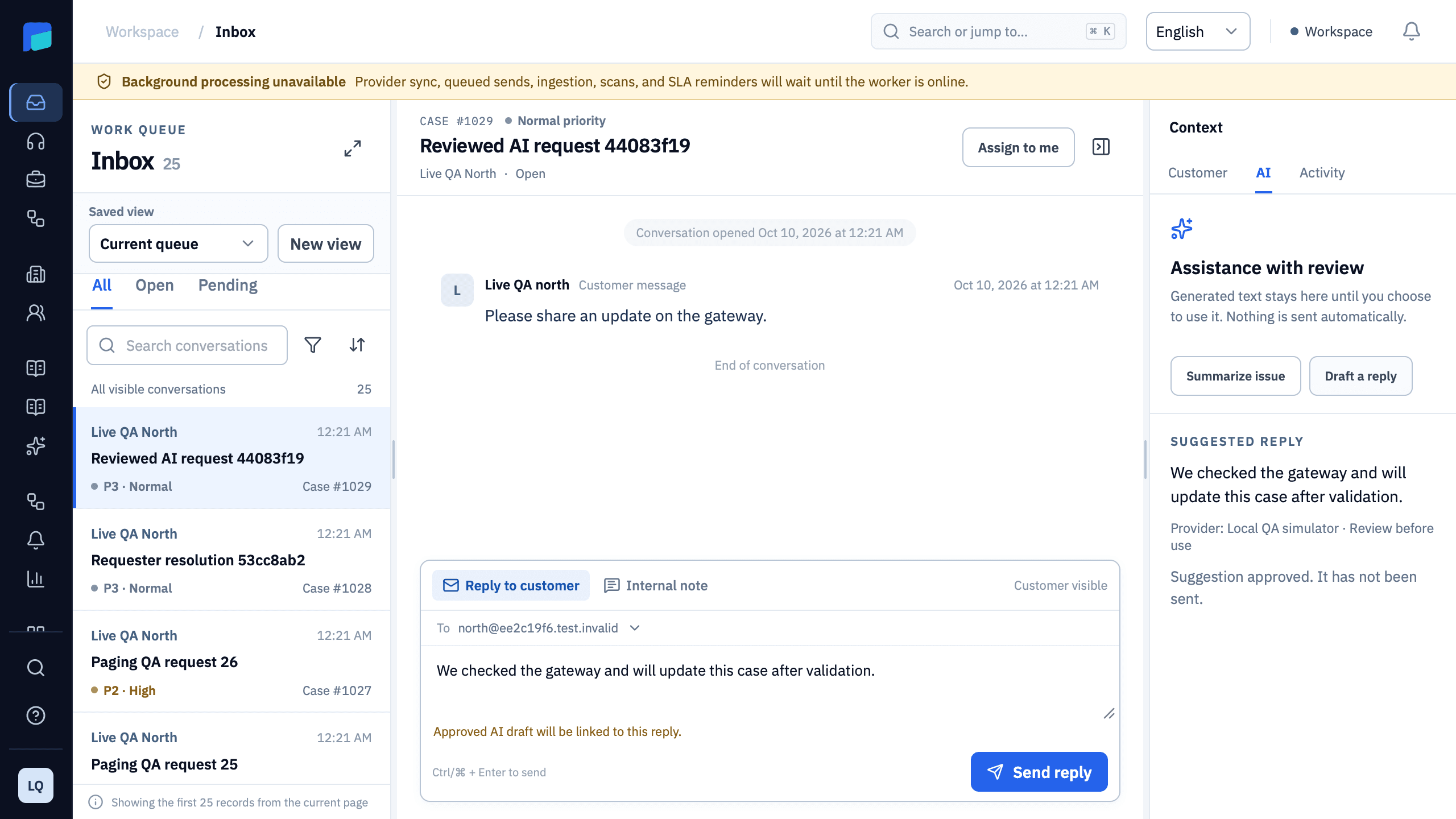Expand the work queue panel
Image resolution: width=1456 pixels, height=819 pixels.
coord(353,148)
